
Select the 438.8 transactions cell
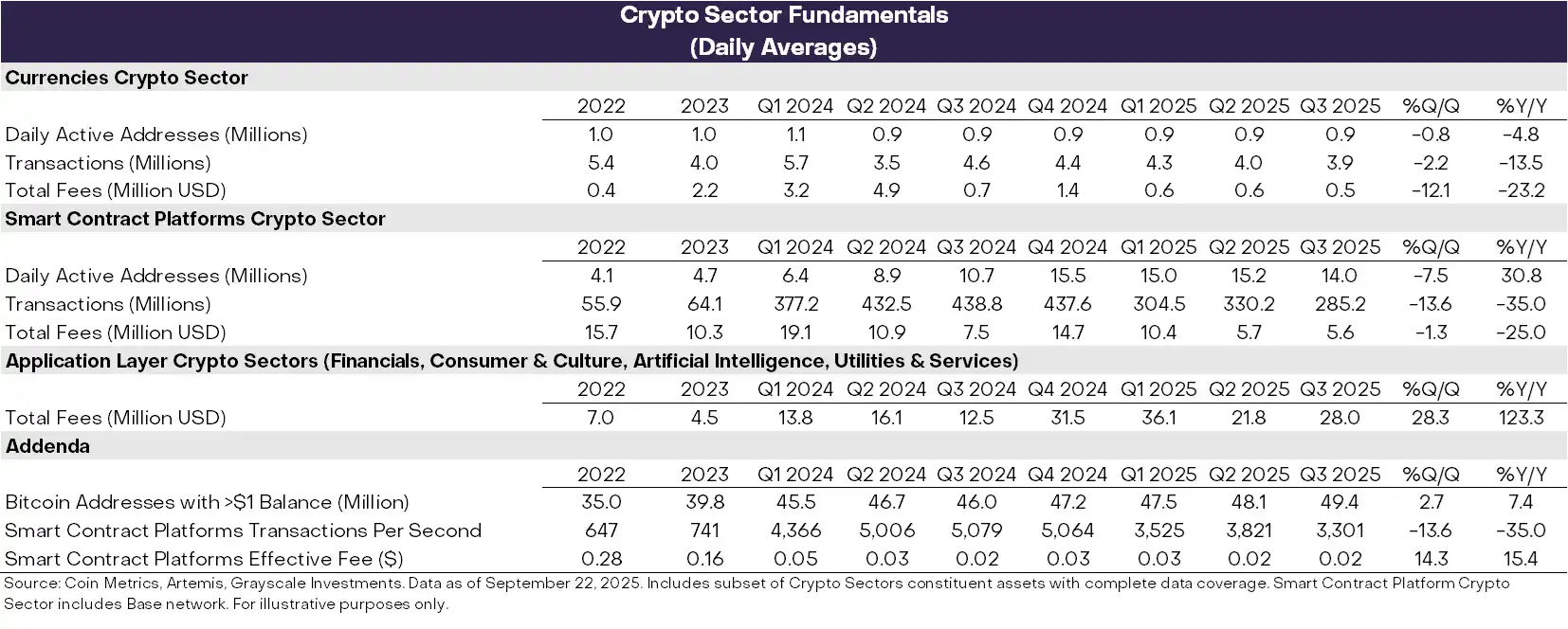point(976,304)
